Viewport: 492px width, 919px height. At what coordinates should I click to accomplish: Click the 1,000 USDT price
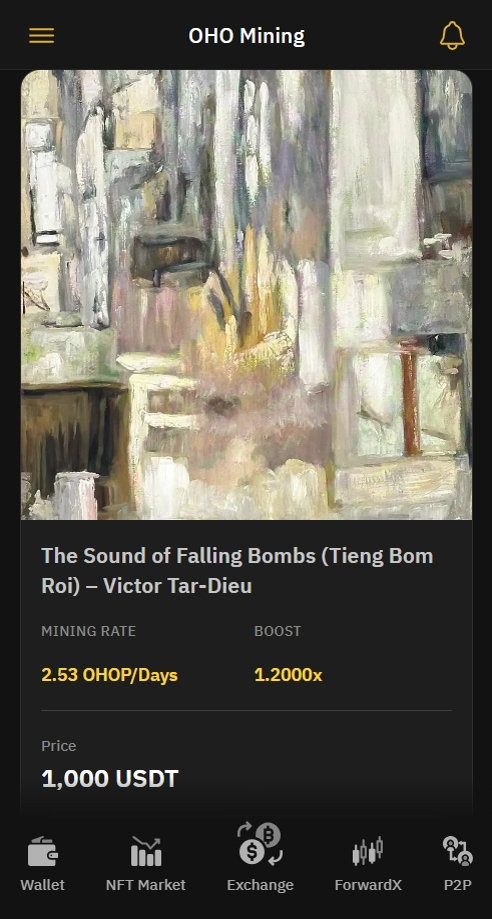(x=110, y=779)
